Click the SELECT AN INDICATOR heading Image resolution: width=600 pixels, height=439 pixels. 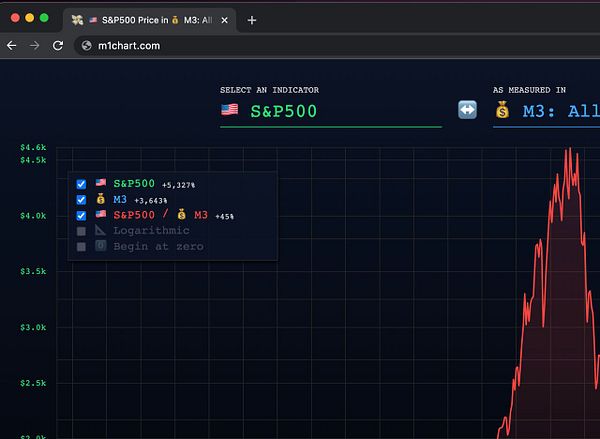point(269,90)
